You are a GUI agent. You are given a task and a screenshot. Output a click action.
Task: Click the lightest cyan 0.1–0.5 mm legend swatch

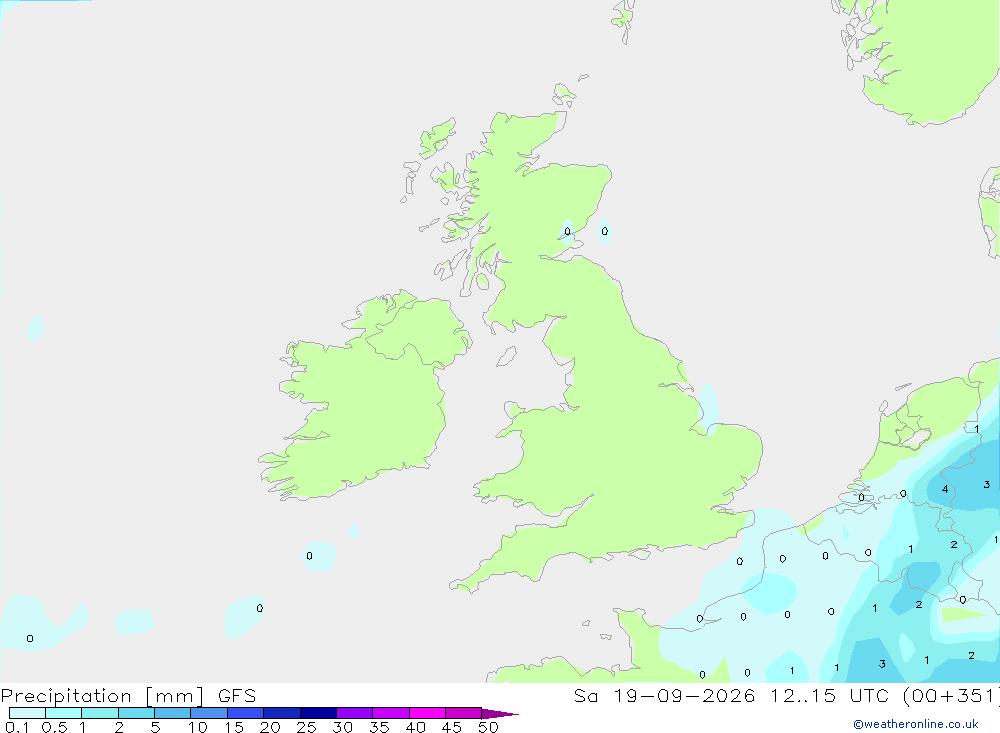(27, 713)
